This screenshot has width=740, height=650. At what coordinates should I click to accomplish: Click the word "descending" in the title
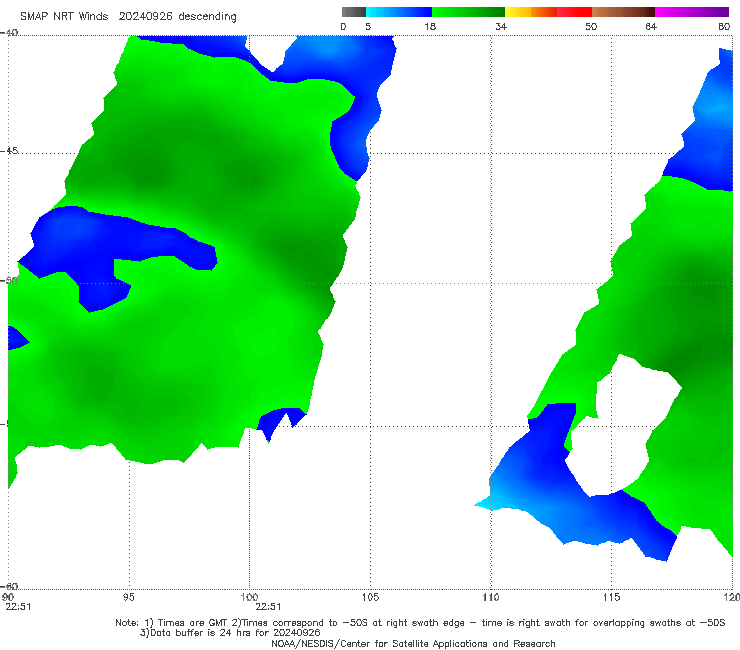coord(208,17)
